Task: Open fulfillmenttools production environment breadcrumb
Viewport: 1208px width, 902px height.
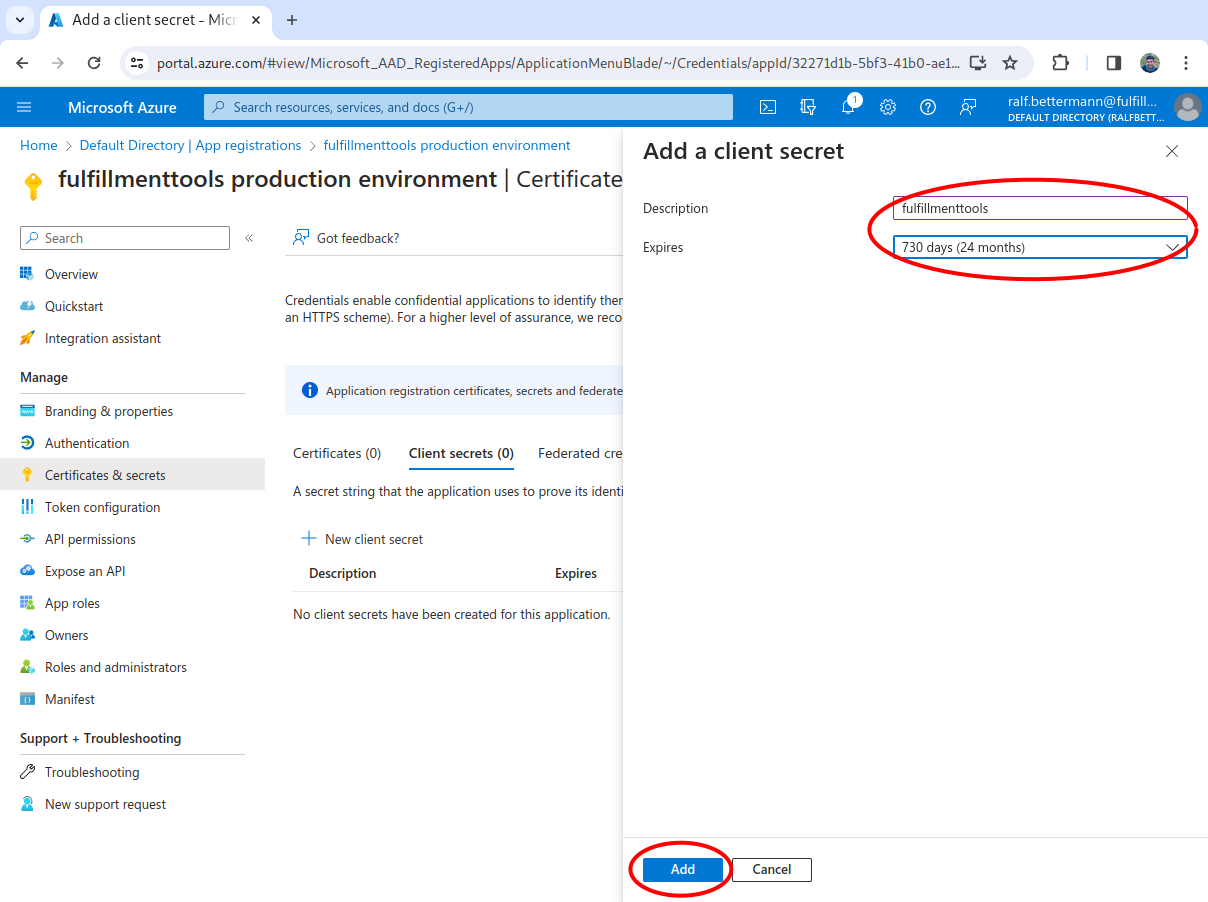Action: click(x=447, y=145)
